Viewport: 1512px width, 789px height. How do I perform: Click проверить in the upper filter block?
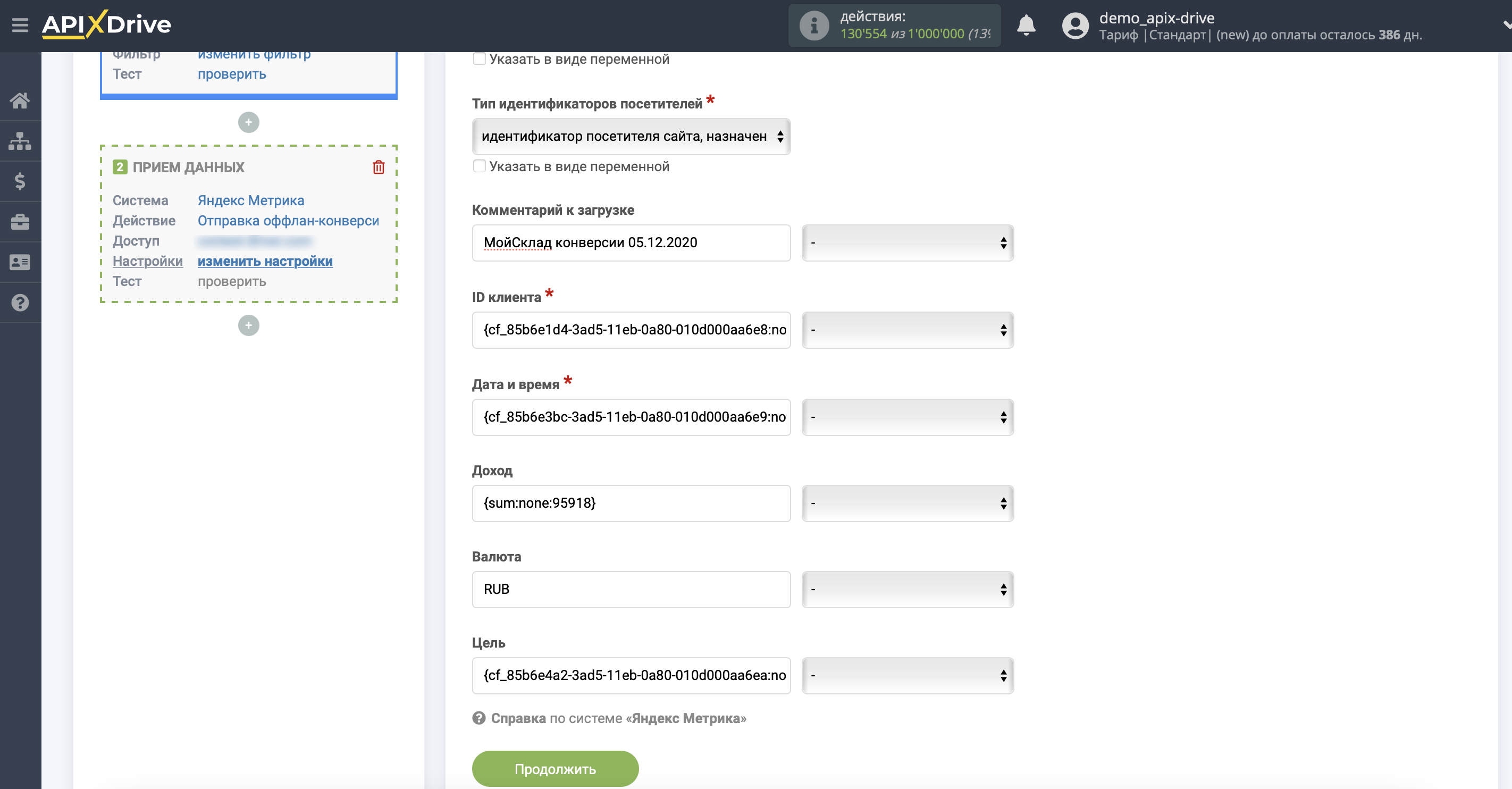click(232, 74)
